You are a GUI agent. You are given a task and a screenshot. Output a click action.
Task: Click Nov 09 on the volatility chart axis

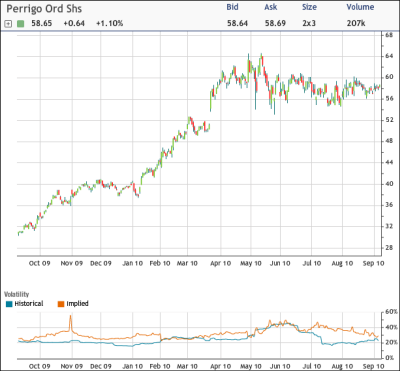tap(72, 366)
